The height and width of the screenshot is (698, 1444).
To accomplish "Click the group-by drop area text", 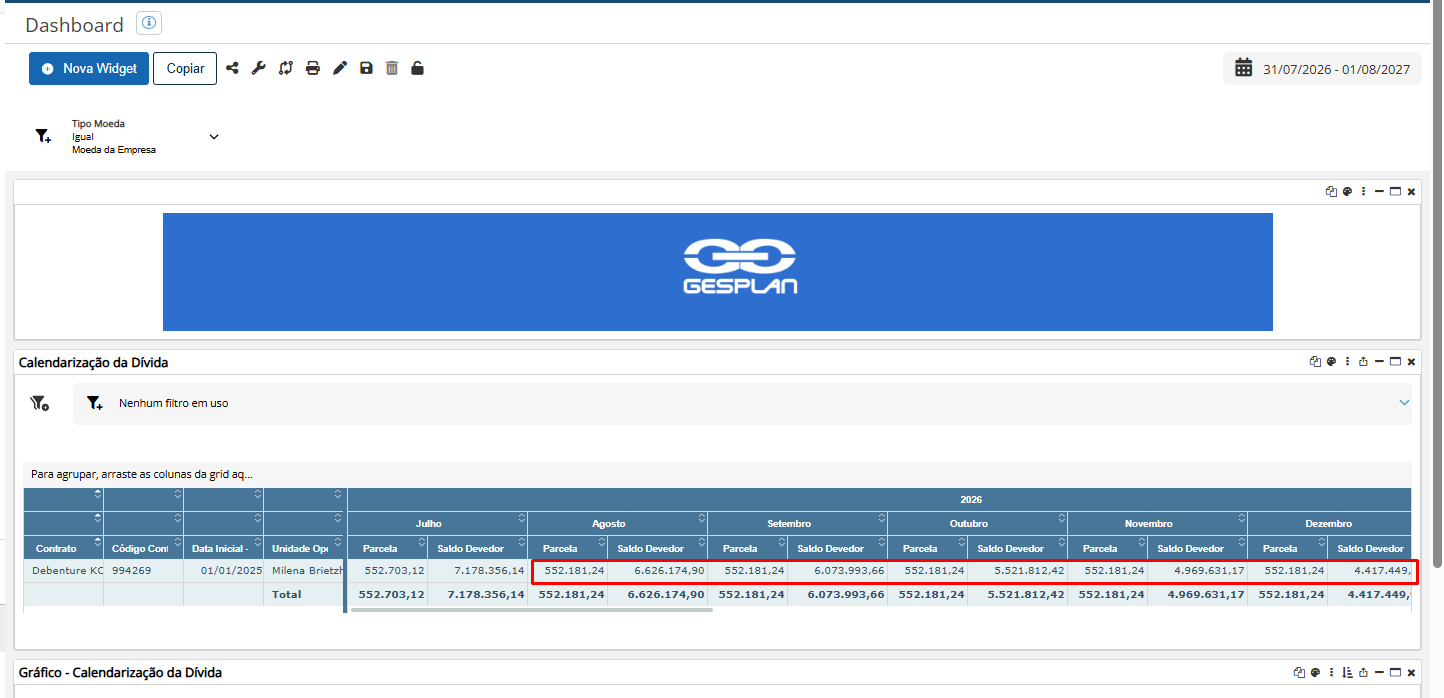I will 142,474.
